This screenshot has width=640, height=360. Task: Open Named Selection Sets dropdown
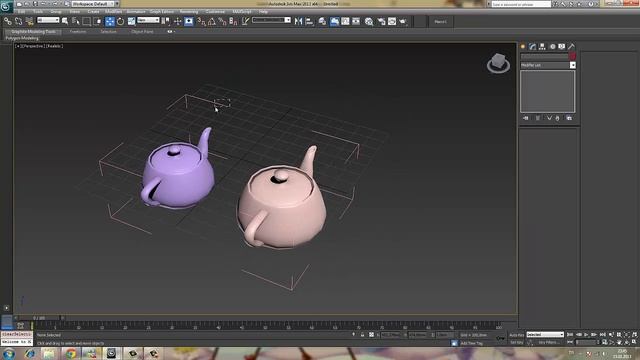271,20
